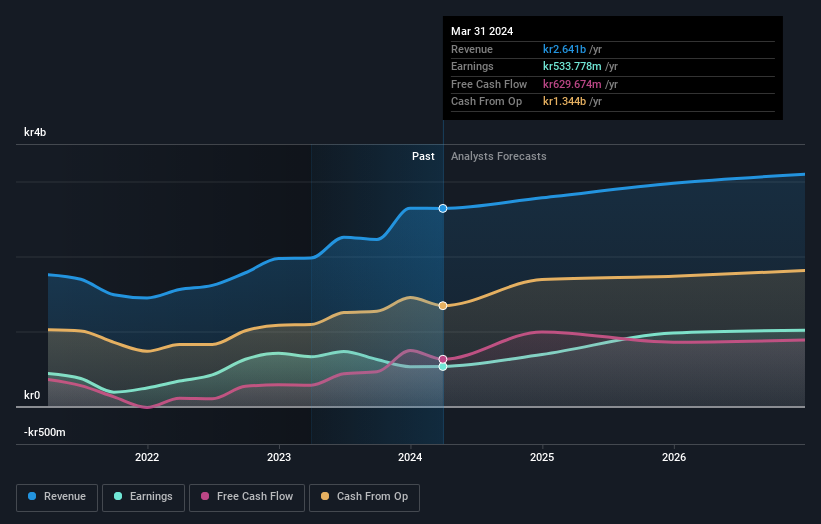Click the kr533.778m earnings value
Screen dimensions: 821x524
572,66
